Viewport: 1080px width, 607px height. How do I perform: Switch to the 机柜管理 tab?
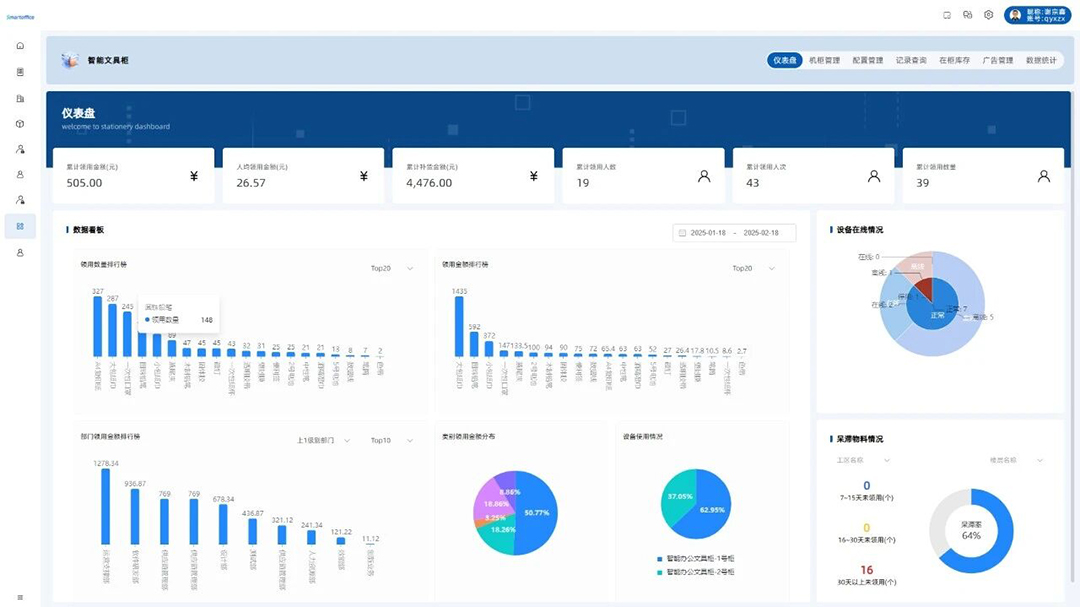point(824,61)
